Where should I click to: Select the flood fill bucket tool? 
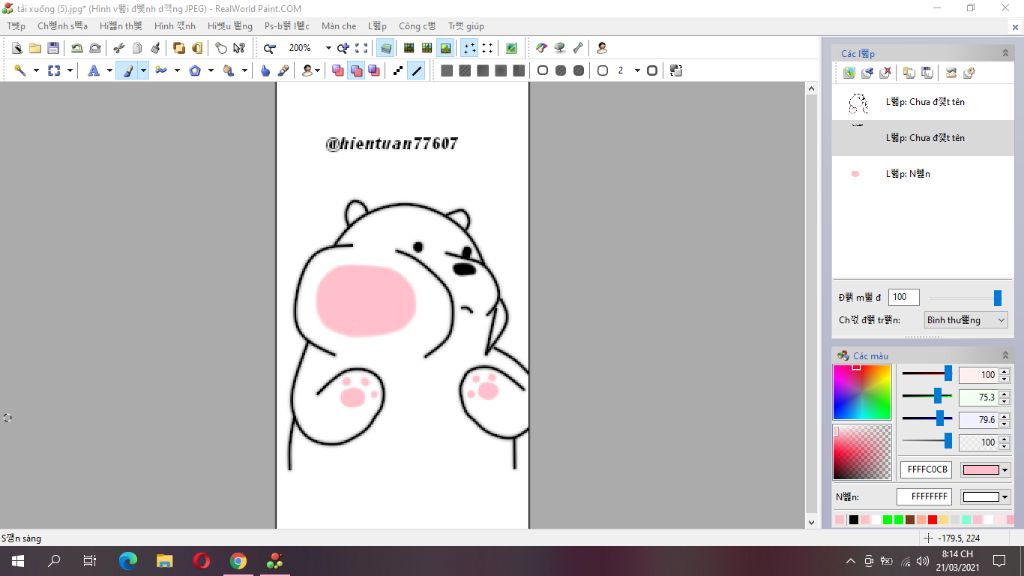(229, 71)
